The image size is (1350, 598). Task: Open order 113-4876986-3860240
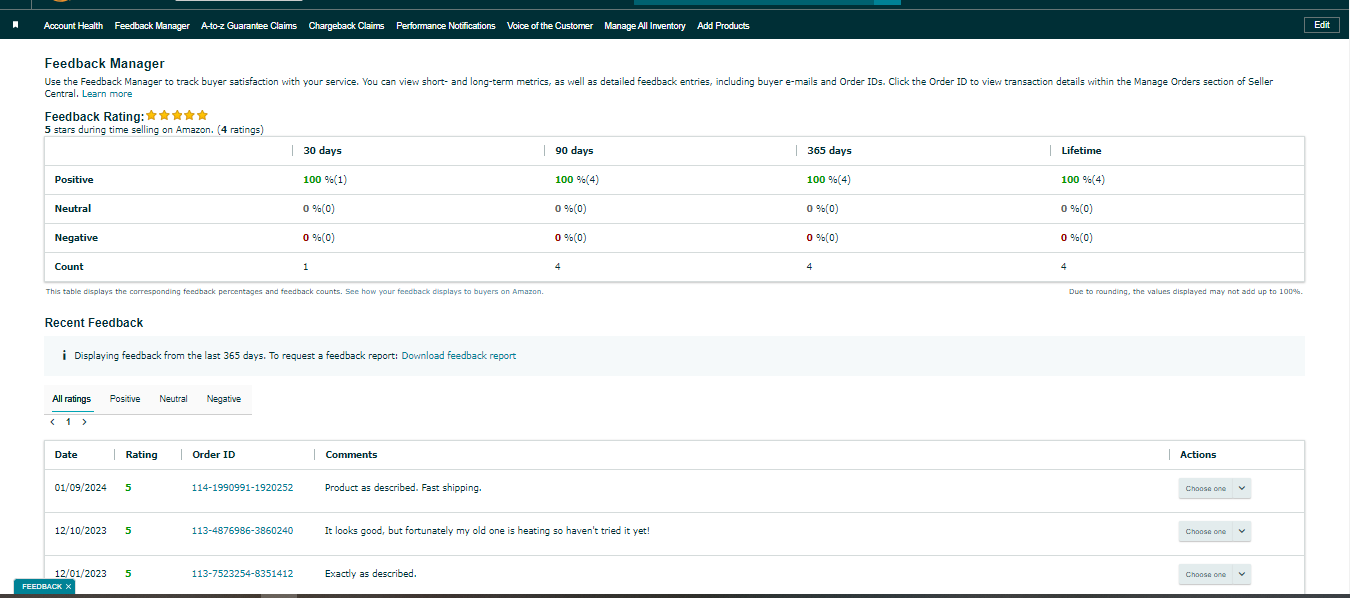pyautogui.click(x=242, y=531)
